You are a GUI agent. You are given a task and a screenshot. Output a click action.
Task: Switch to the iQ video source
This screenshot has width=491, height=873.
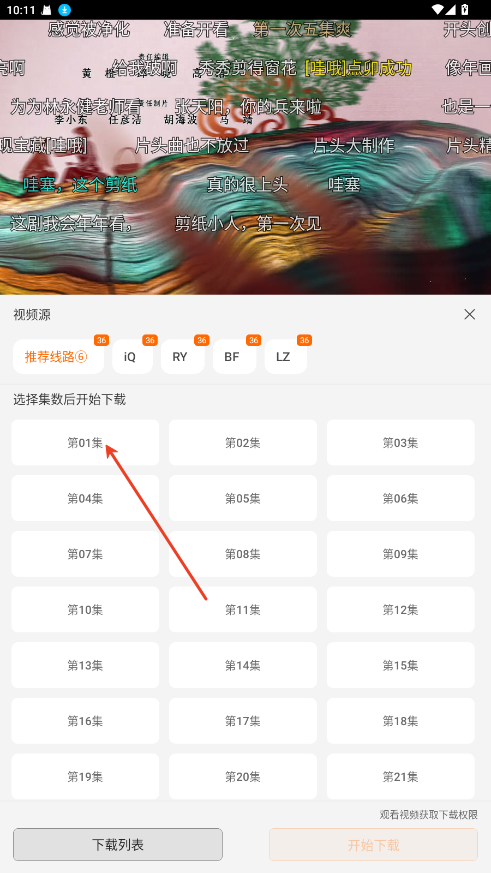click(132, 357)
